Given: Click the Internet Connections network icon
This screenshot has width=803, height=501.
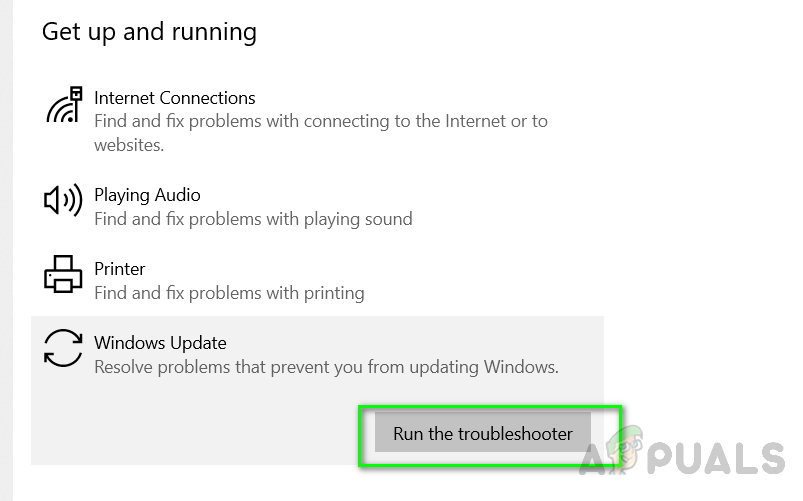Looking at the screenshot, I should (x=63, y=105).
